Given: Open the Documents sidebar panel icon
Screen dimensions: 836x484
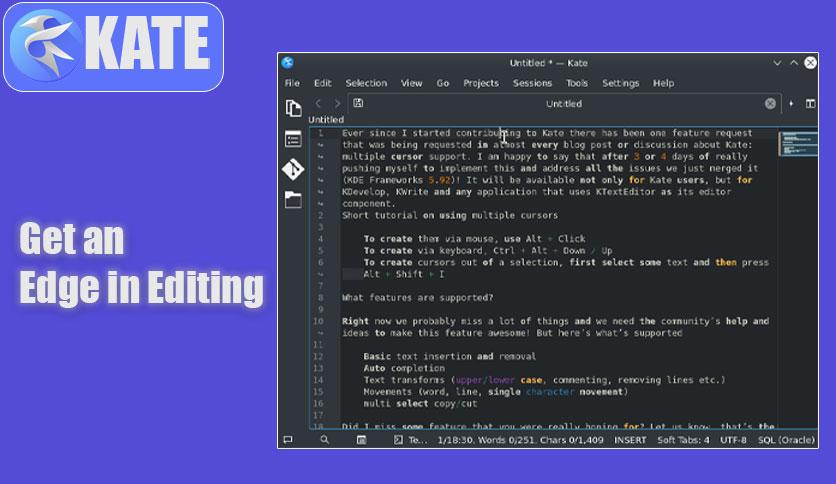Looking at the screenshot, I should tap(293, 108).
